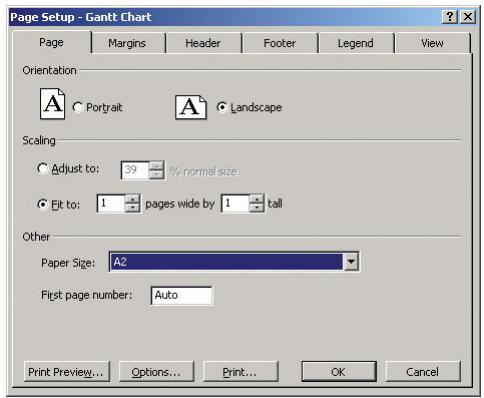Image resolution: width=484 pixels, height=398 pixels.
Task: Click the Adjust to percent field
Action: tap(135, 170)
